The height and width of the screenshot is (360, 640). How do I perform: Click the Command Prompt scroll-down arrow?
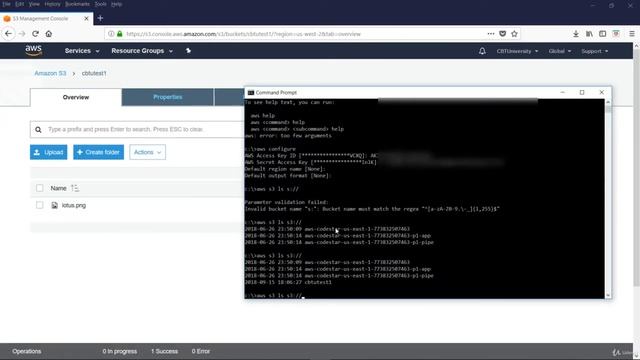click(x=609, y=295)
